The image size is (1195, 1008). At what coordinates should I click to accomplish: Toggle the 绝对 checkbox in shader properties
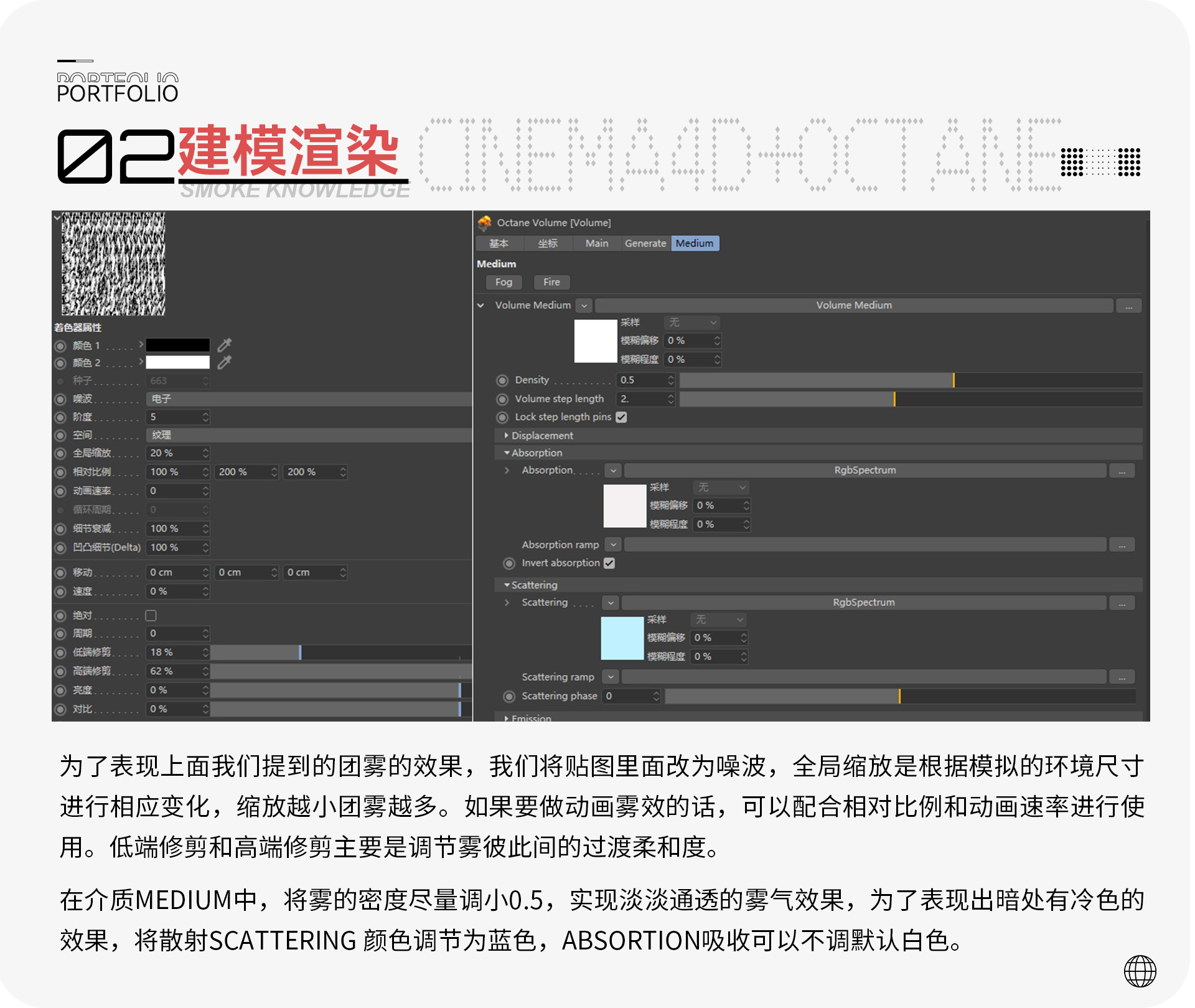tap(151, 615)
